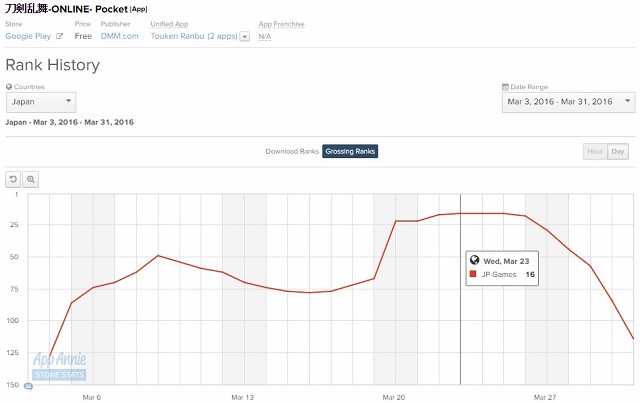Click the red JP-Games legend swatch in tooltip
The width and height of the screenshot is (640, 403).
point(473,274)
